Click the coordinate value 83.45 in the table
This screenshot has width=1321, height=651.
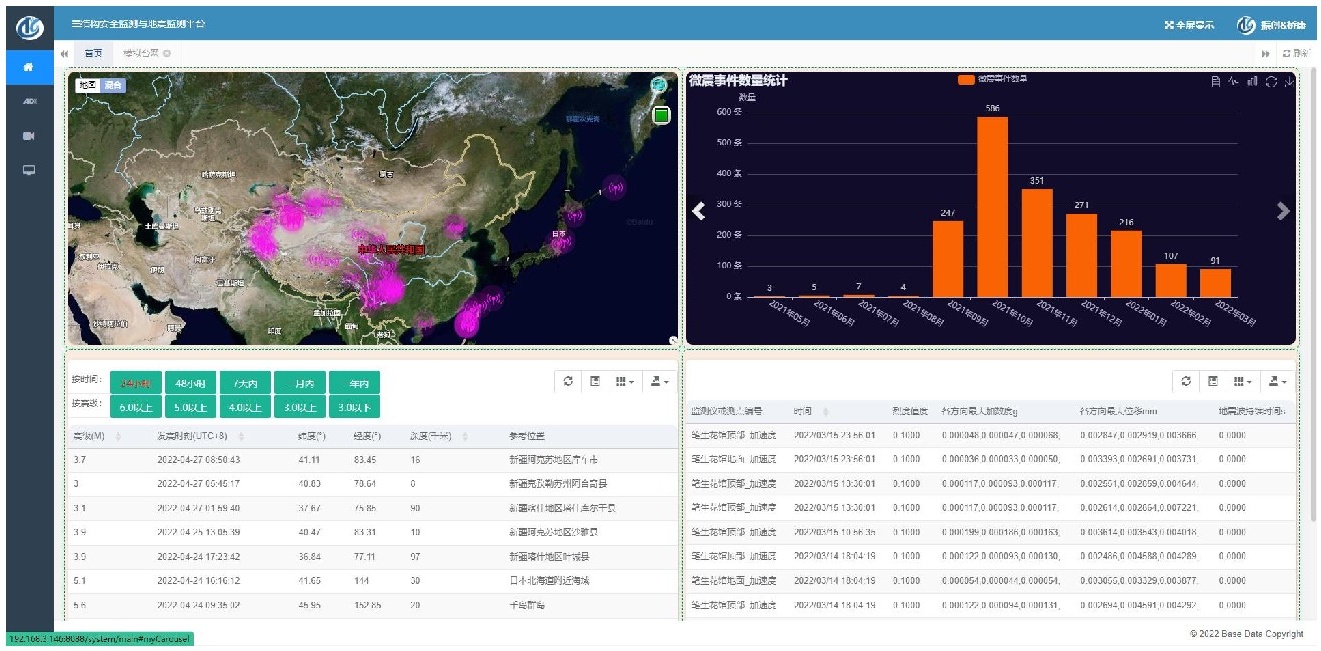364,460
